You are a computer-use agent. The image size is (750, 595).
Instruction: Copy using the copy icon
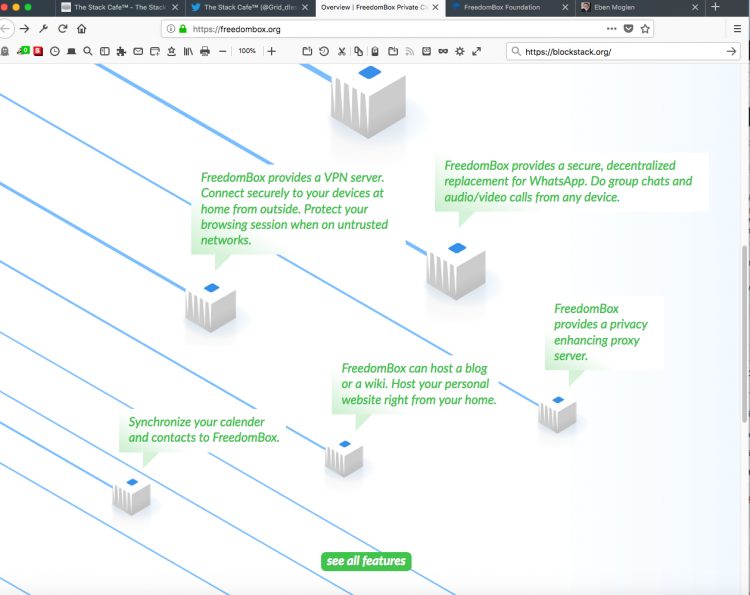pyautogui.click(x=358, y=51)
